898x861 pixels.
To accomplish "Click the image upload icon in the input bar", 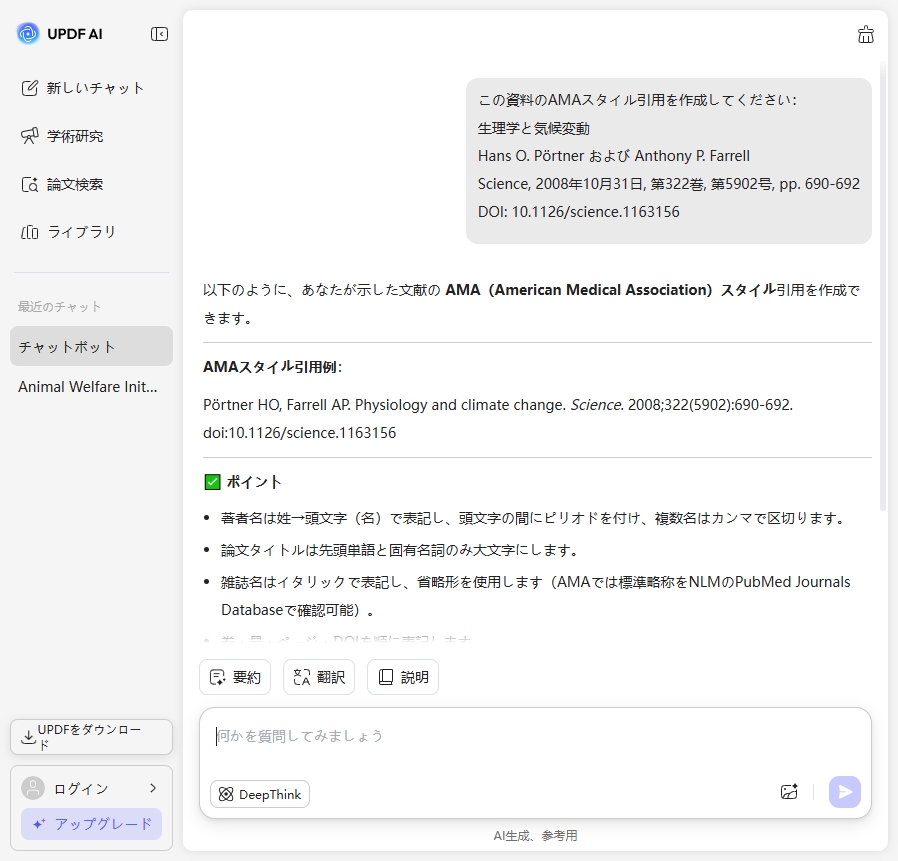I will (x=789, y=790).
